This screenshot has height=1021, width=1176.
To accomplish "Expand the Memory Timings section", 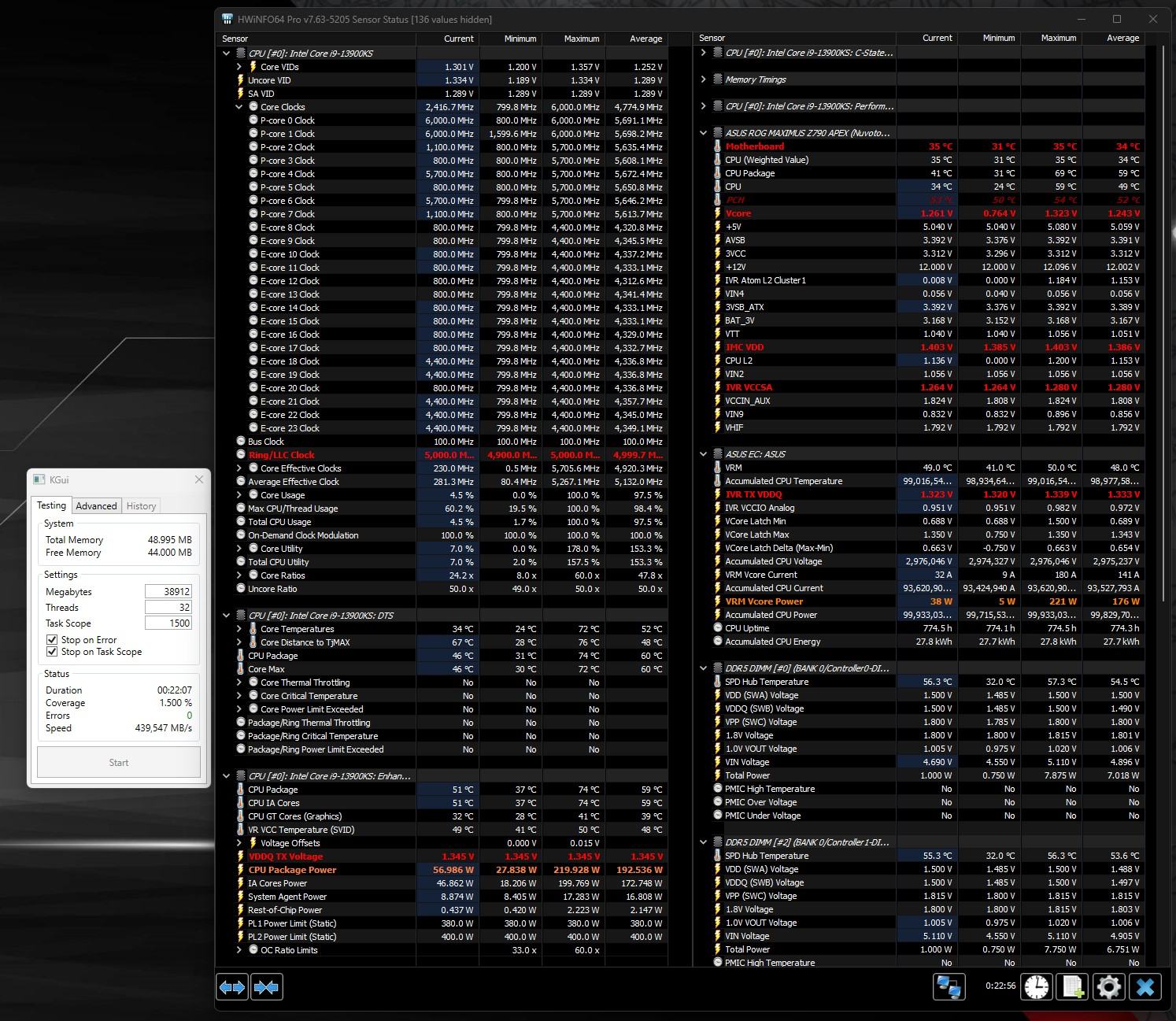I will pyautogui.click(x=703, y=80).
